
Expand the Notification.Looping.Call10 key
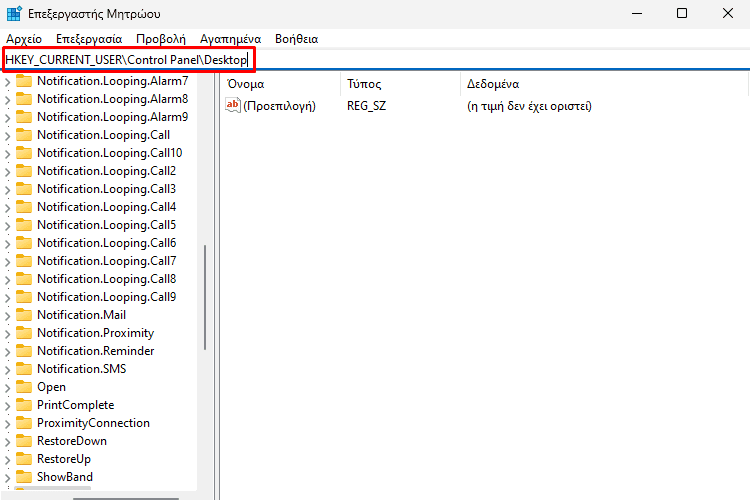[x=7, y=154]
